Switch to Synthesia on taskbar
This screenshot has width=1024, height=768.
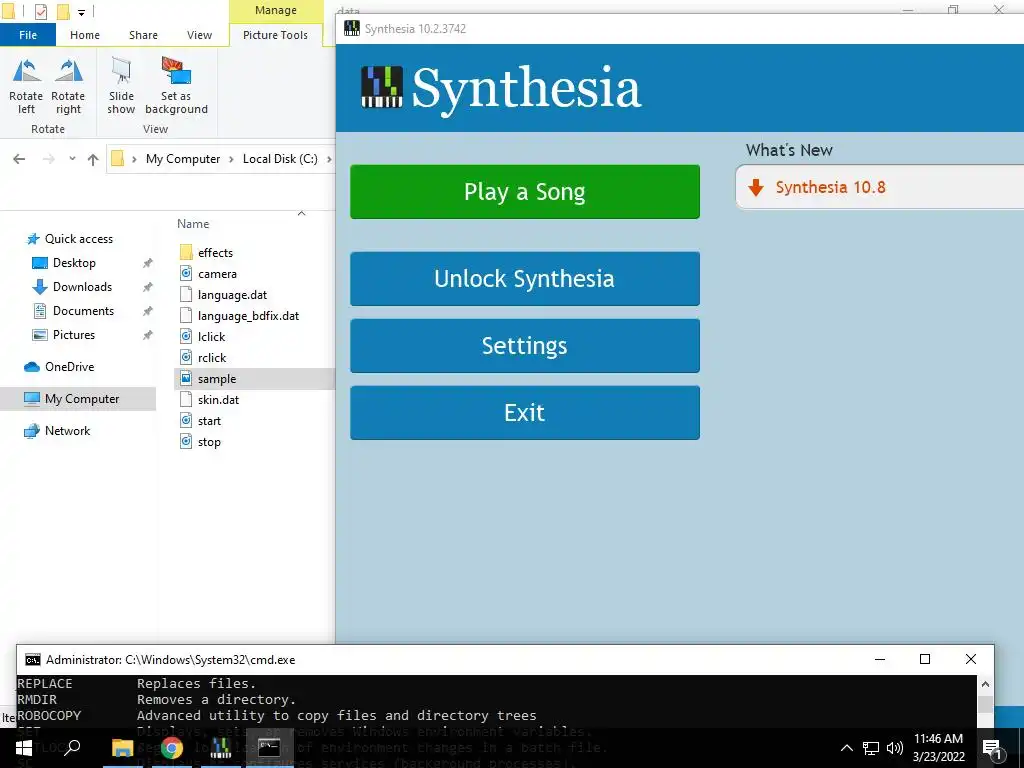[x=221, y=748]
